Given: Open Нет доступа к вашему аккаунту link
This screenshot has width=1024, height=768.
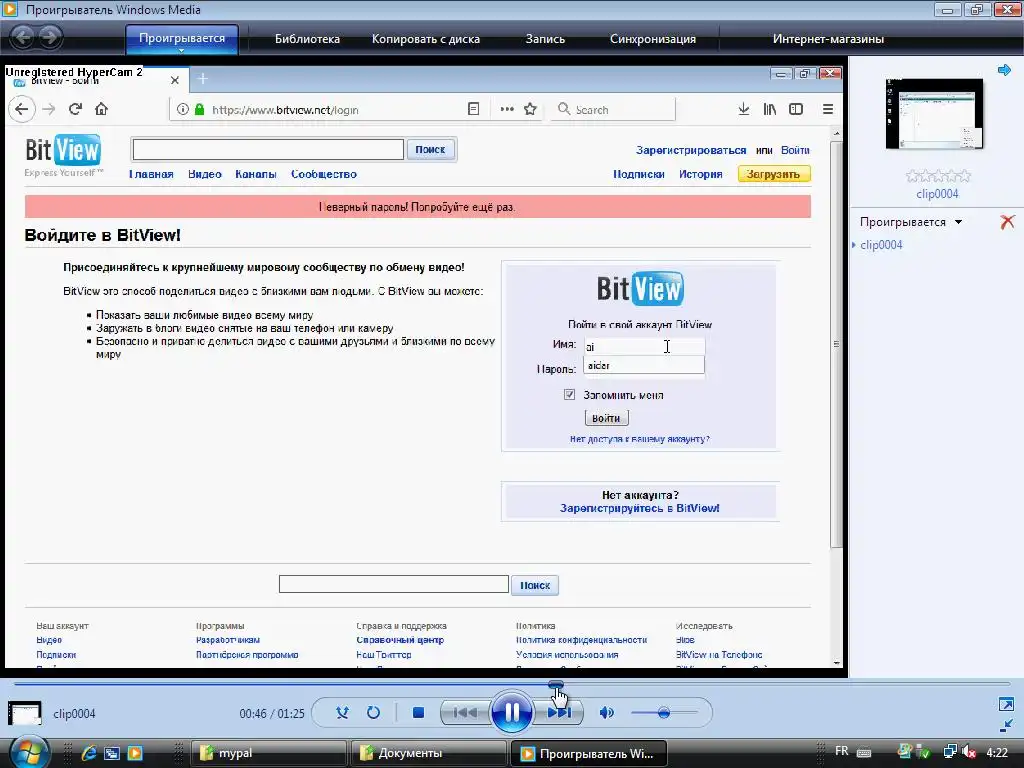Looking at the screenshot, I should pyautogui.click(x=639, y=440).
